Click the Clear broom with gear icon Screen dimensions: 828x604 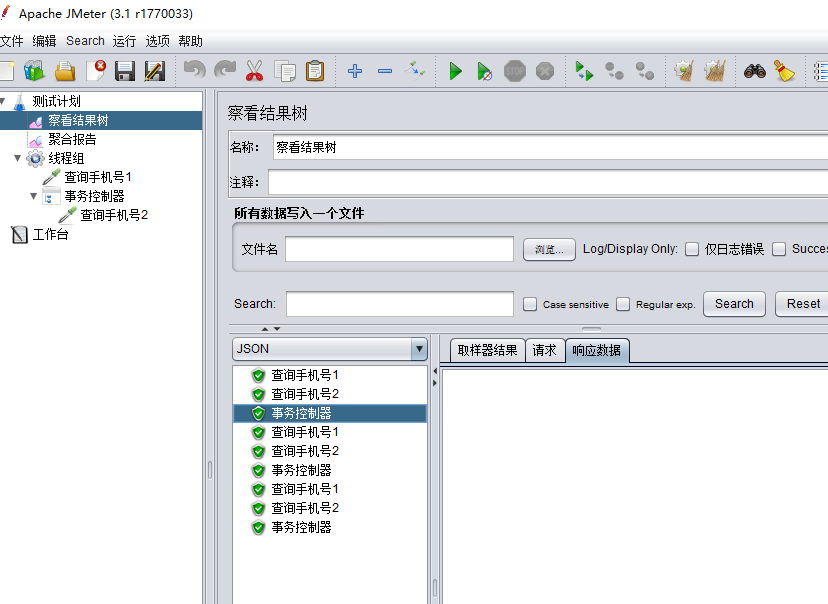684,71
